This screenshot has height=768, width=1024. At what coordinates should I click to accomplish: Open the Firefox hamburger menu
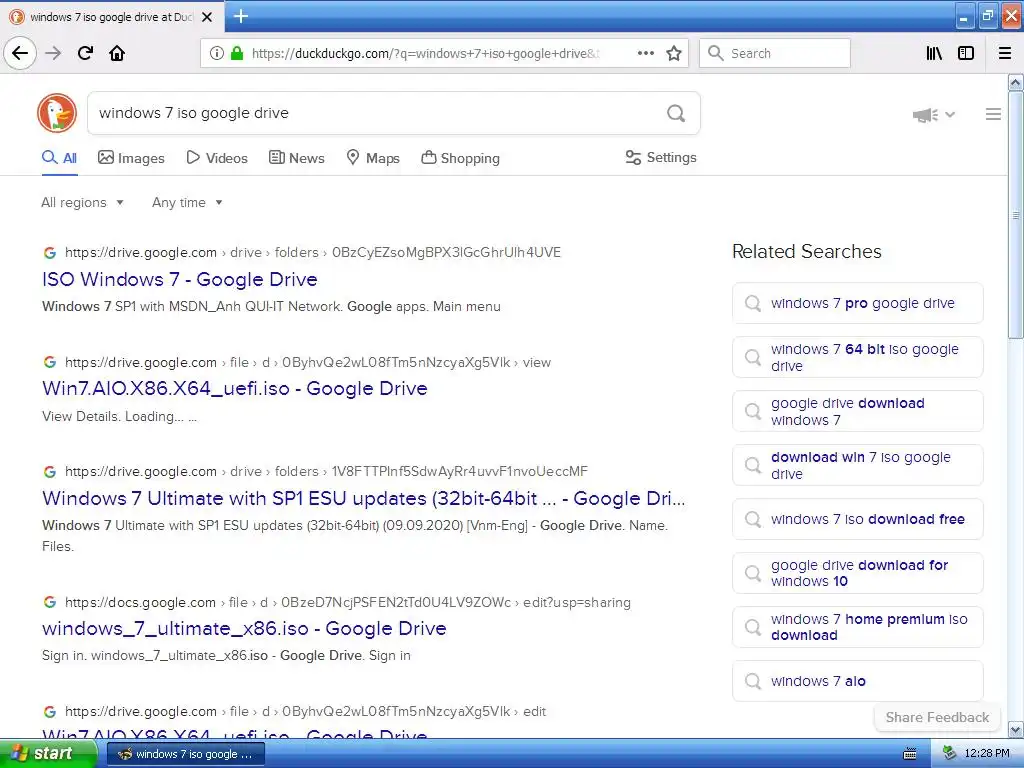1005,53
